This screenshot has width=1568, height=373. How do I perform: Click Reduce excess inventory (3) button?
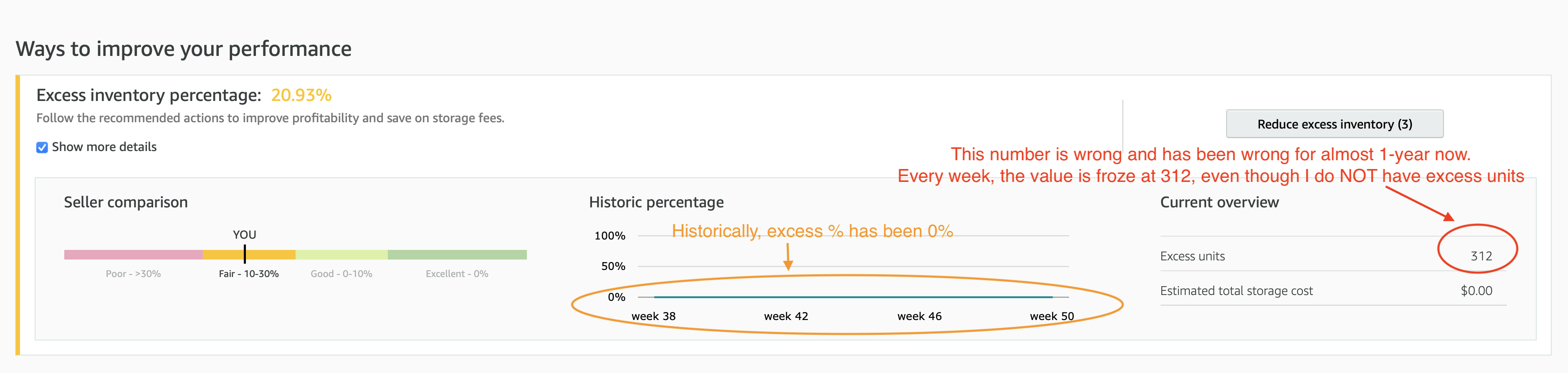[x=1334, y=124]
